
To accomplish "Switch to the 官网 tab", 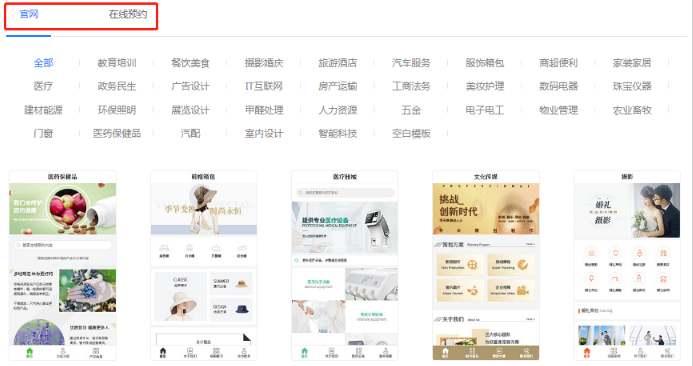I will click(x=29, y=14).
